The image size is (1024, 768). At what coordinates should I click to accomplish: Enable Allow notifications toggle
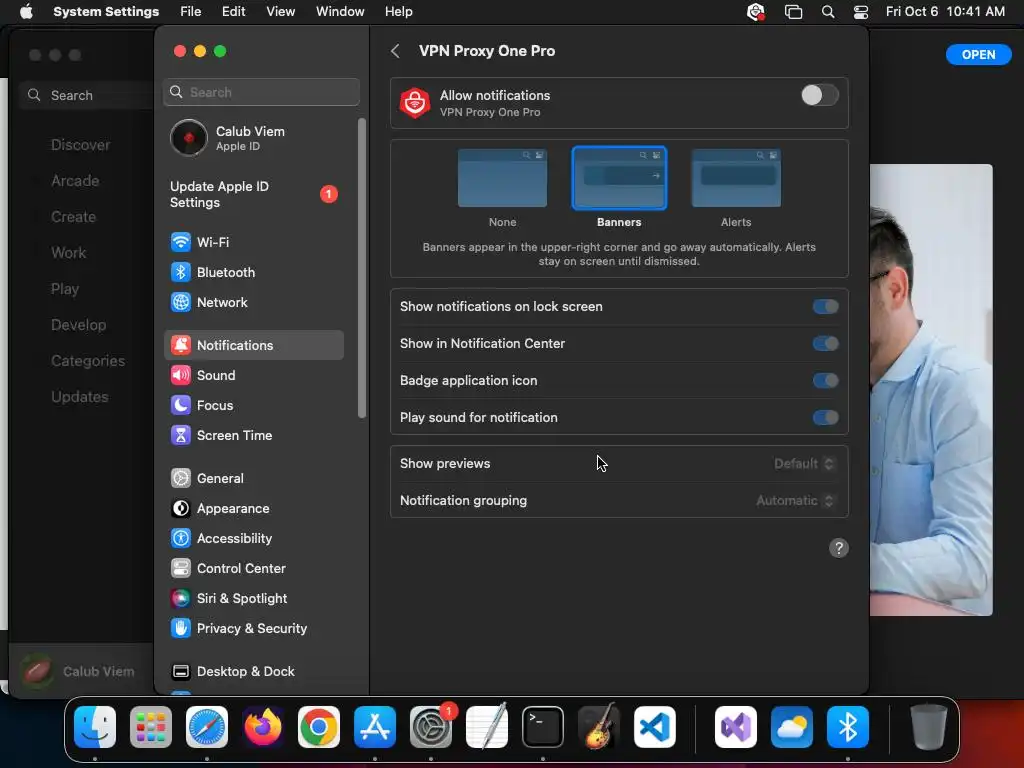(x=820, y=95)
